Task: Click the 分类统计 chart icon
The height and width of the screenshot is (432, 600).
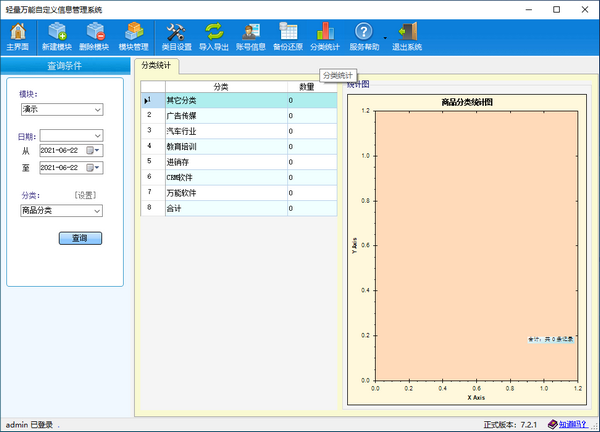Action: (x=325, y=37)
